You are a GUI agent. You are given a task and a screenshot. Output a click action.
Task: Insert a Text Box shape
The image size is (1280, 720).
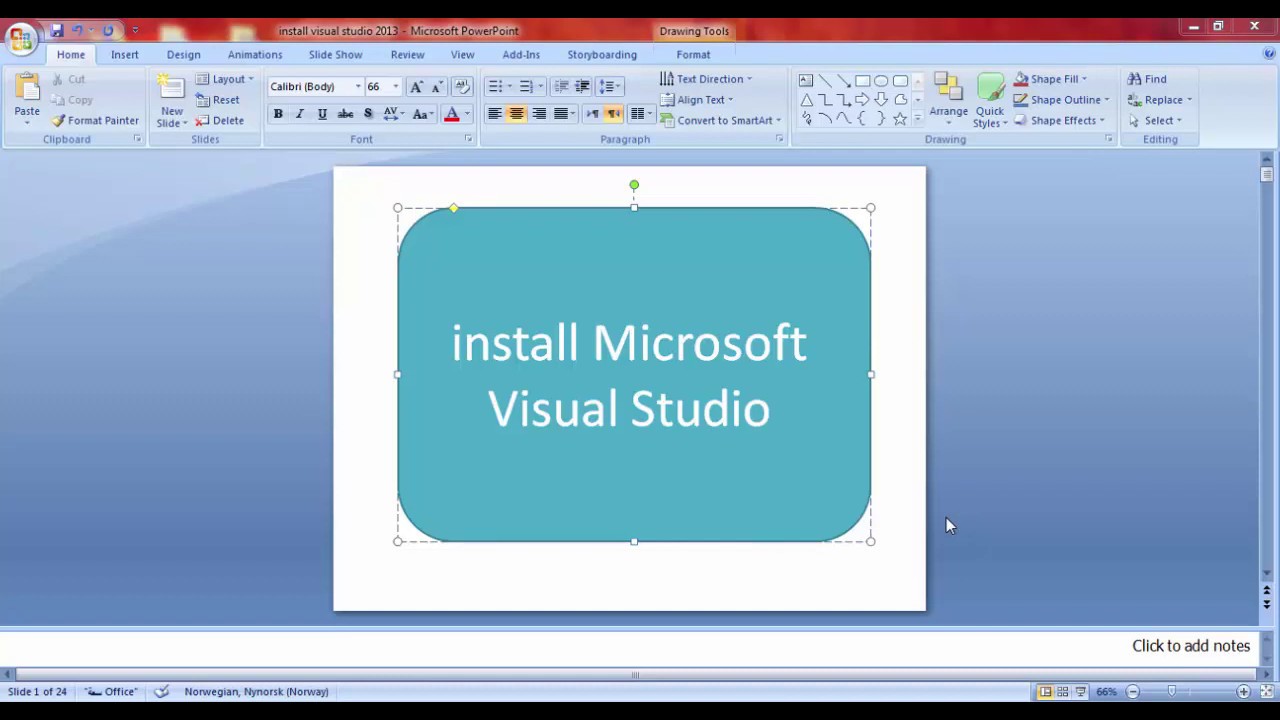806,81
